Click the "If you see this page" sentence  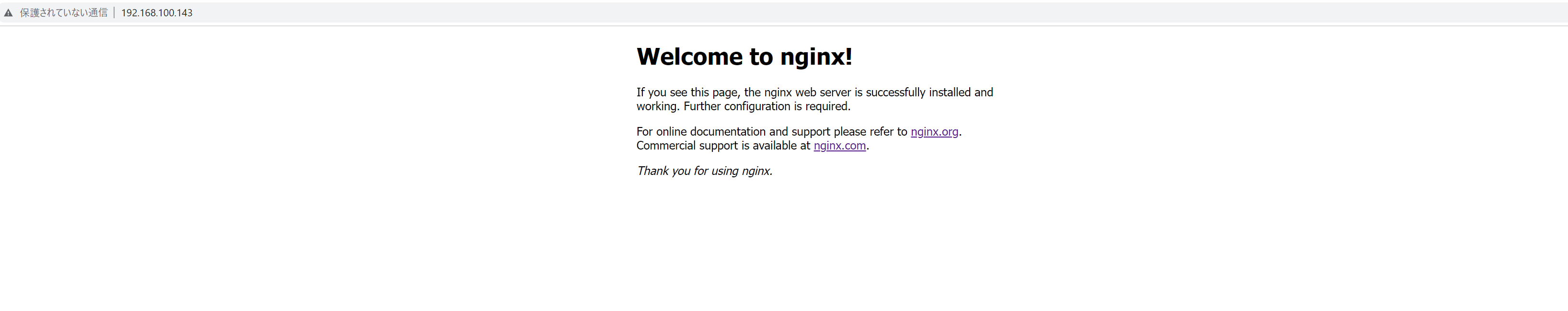688,92
